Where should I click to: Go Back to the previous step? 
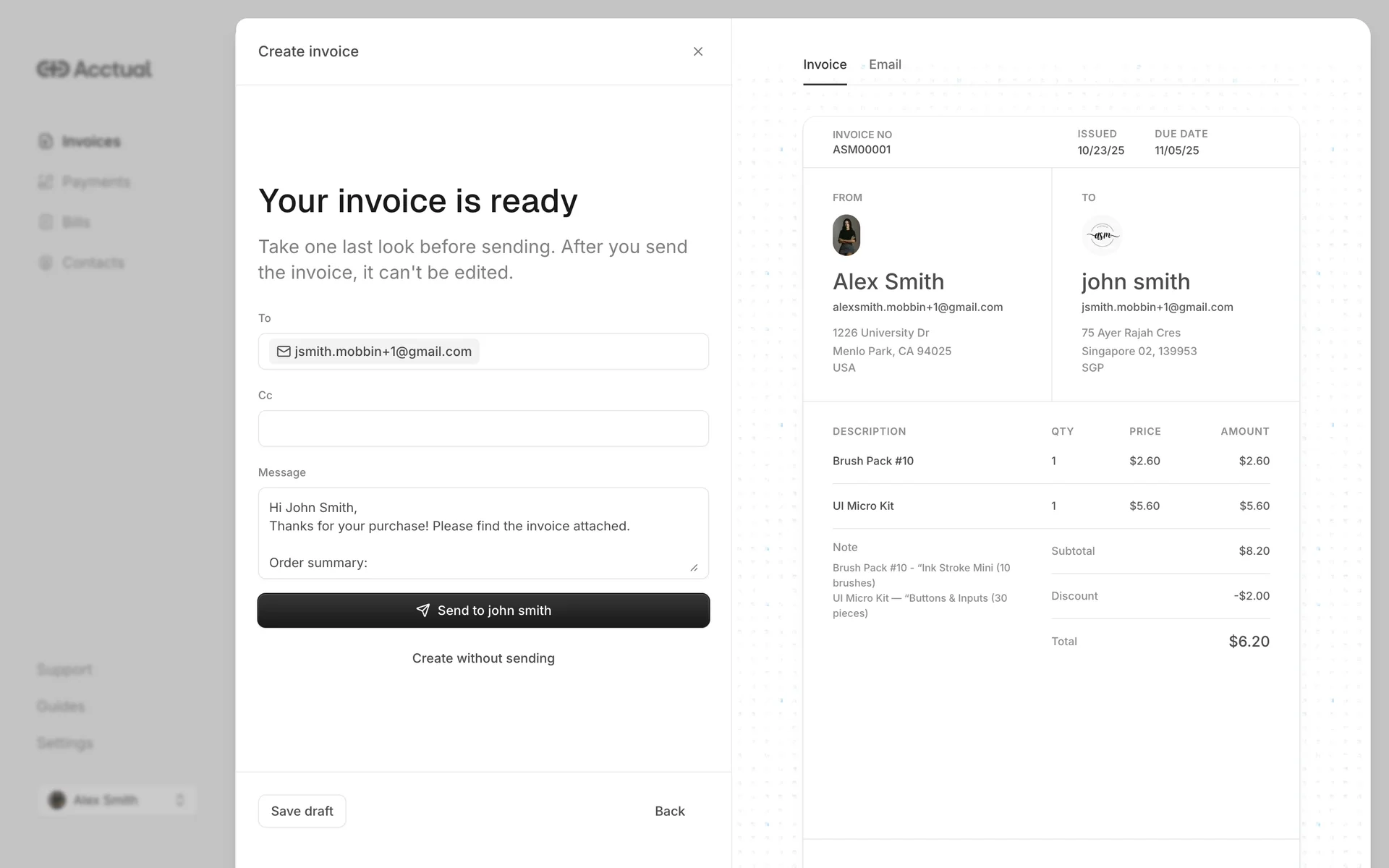(669, 811)
